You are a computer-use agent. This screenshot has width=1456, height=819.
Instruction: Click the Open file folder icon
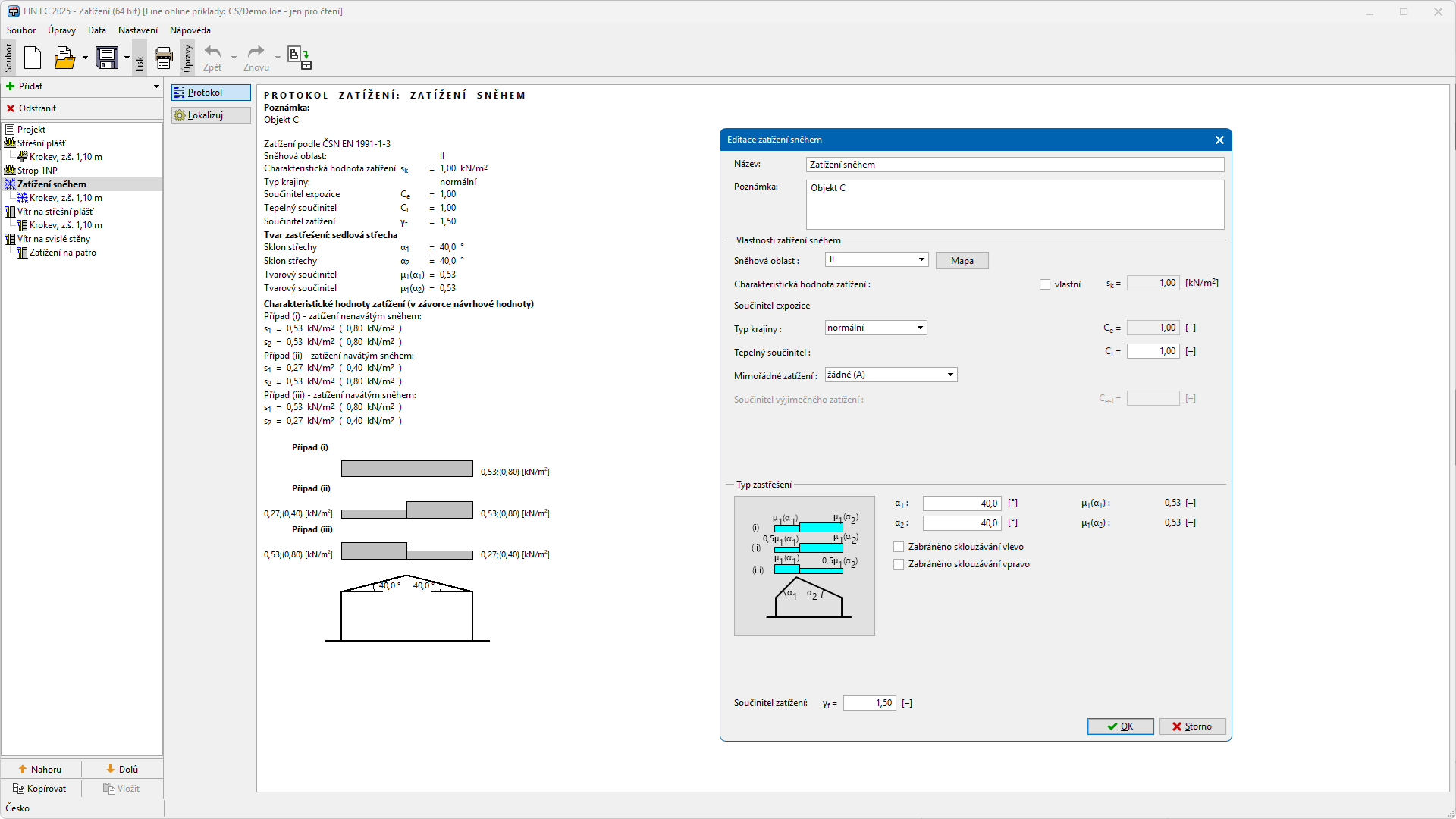pos(65,58)
